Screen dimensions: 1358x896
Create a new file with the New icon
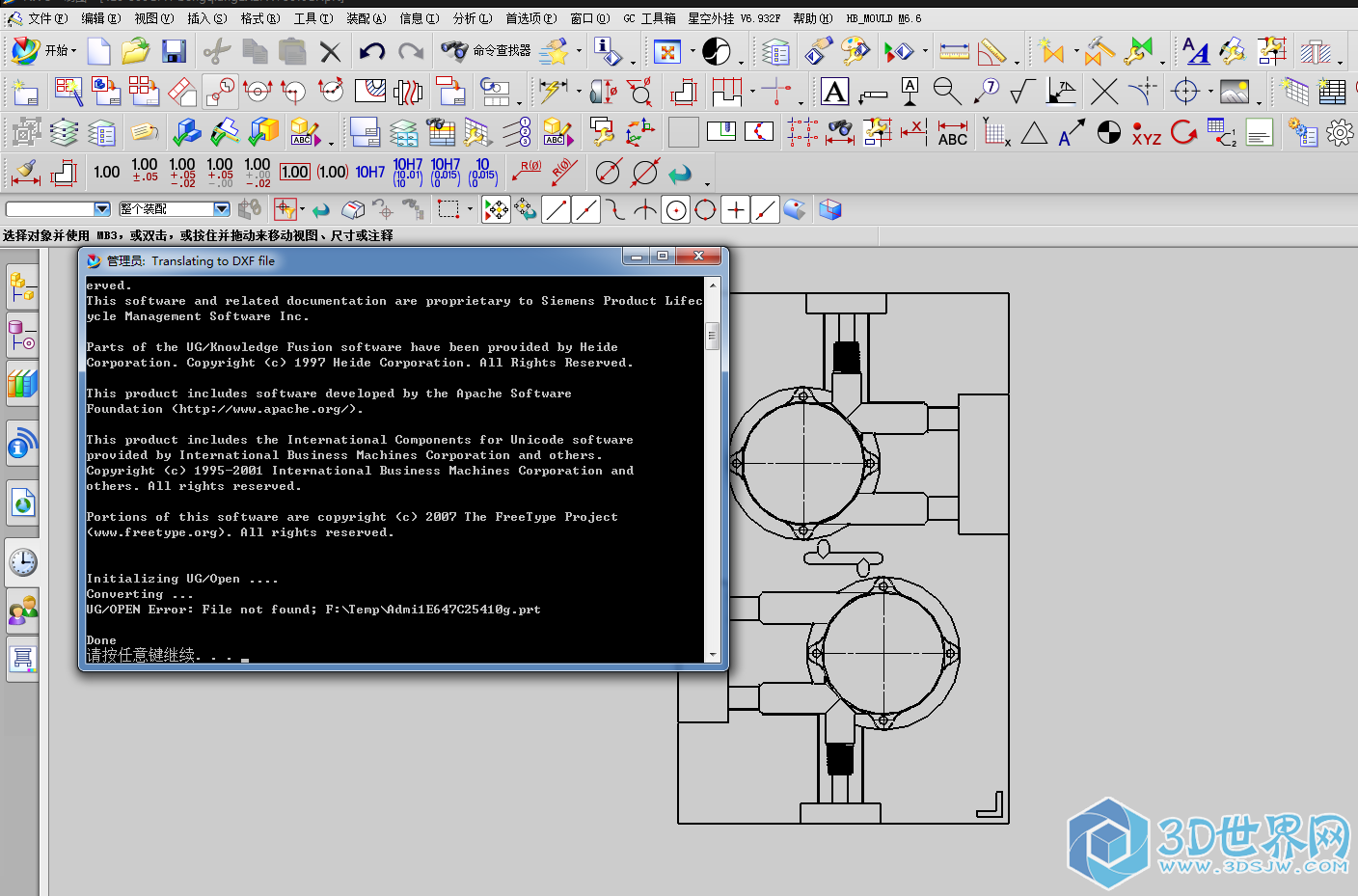pyautogui.click(x=98, y=51)
